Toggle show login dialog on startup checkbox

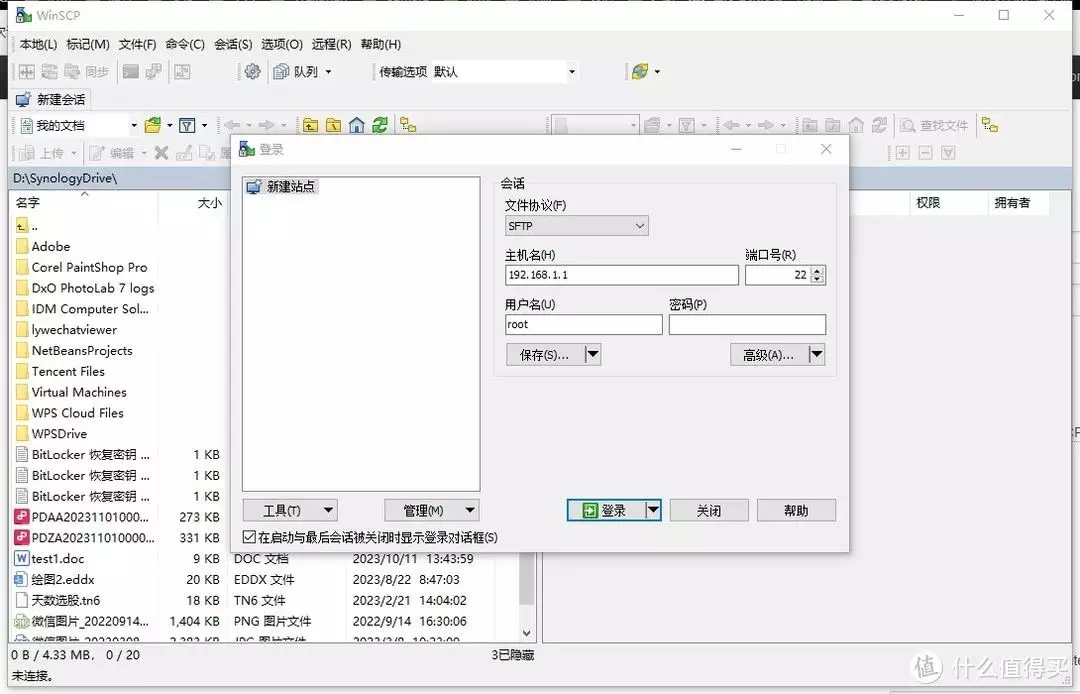click(x=249, y=537)
